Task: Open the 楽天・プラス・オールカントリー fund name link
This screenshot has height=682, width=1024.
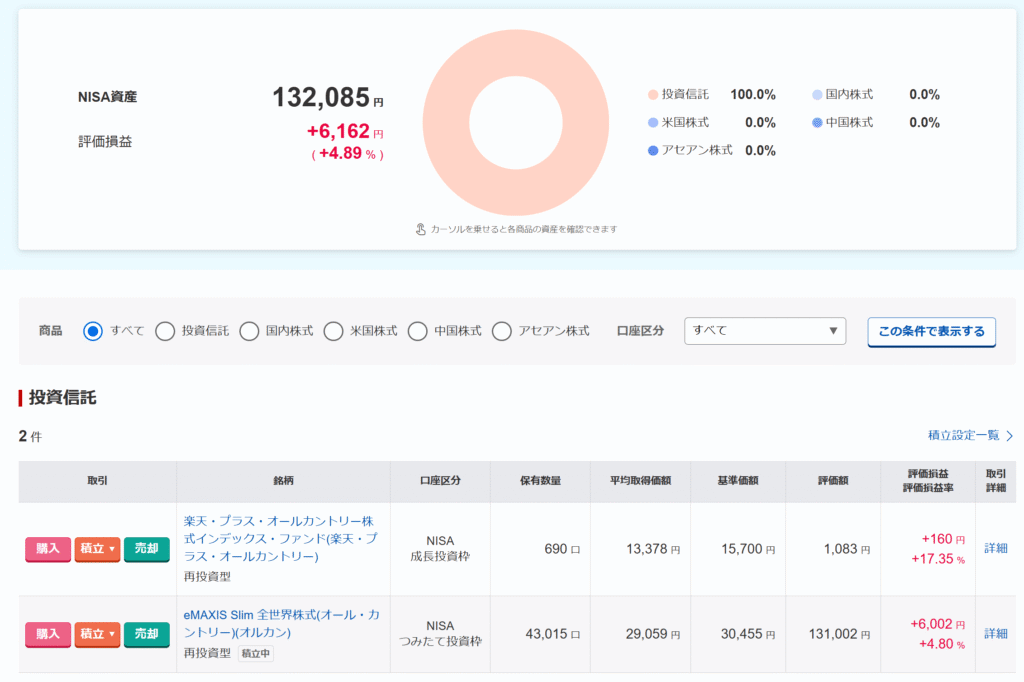Action: pyautogui.click(x=280, y=539)
